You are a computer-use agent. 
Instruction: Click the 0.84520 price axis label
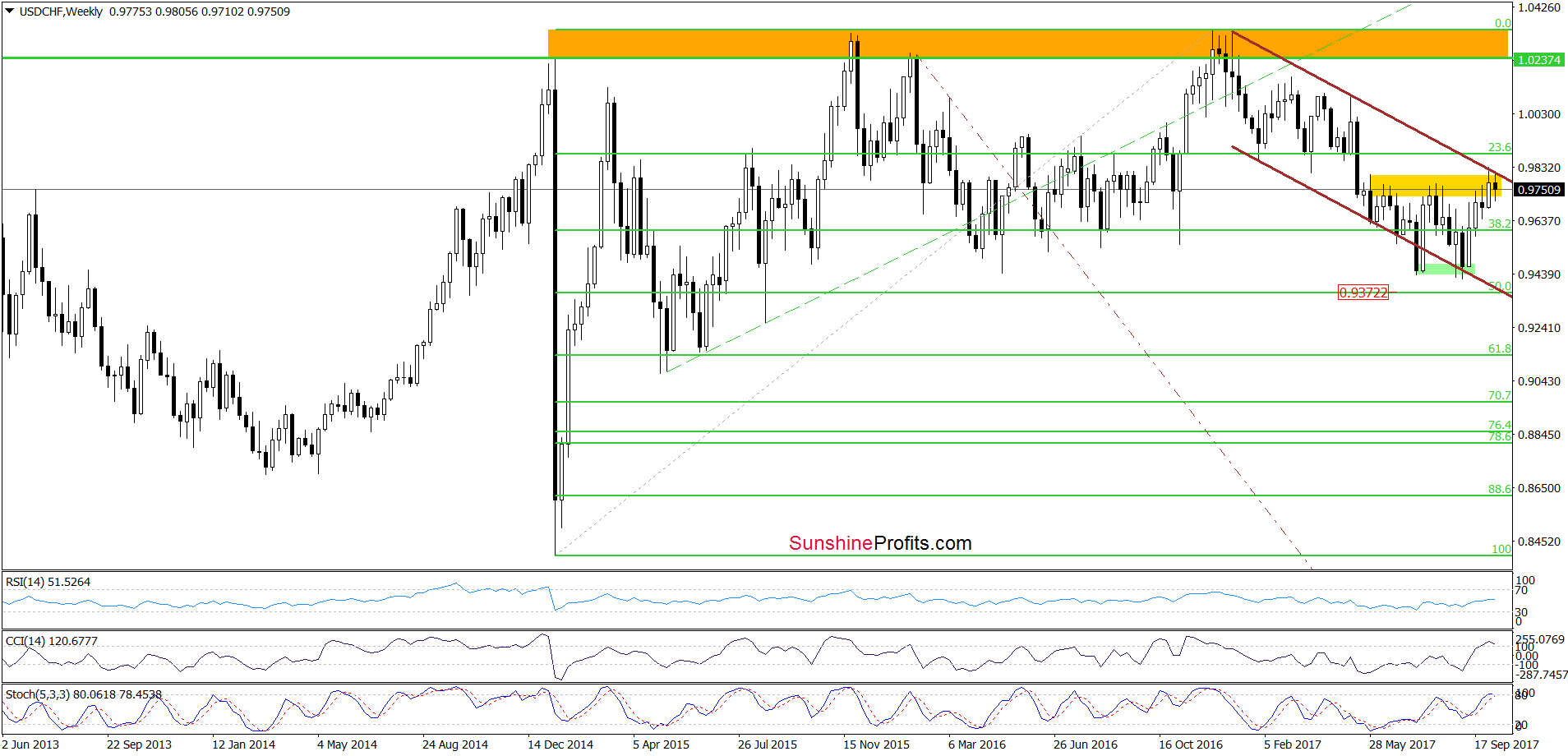click(1539, 542)
